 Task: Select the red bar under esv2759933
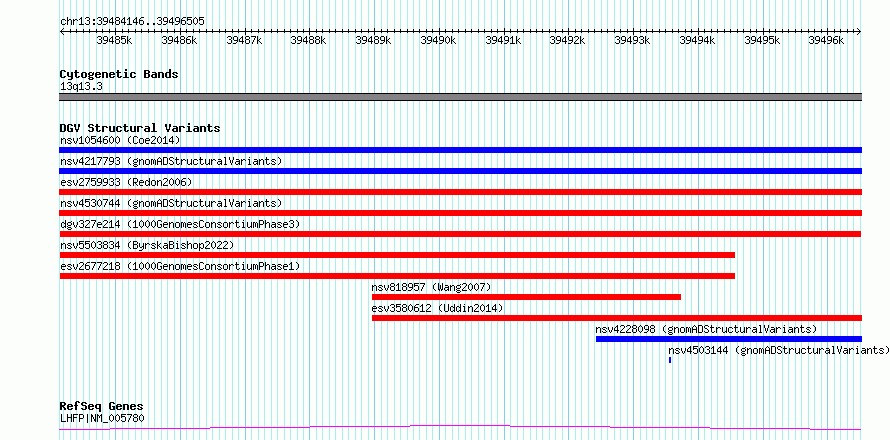pos(460,192)
